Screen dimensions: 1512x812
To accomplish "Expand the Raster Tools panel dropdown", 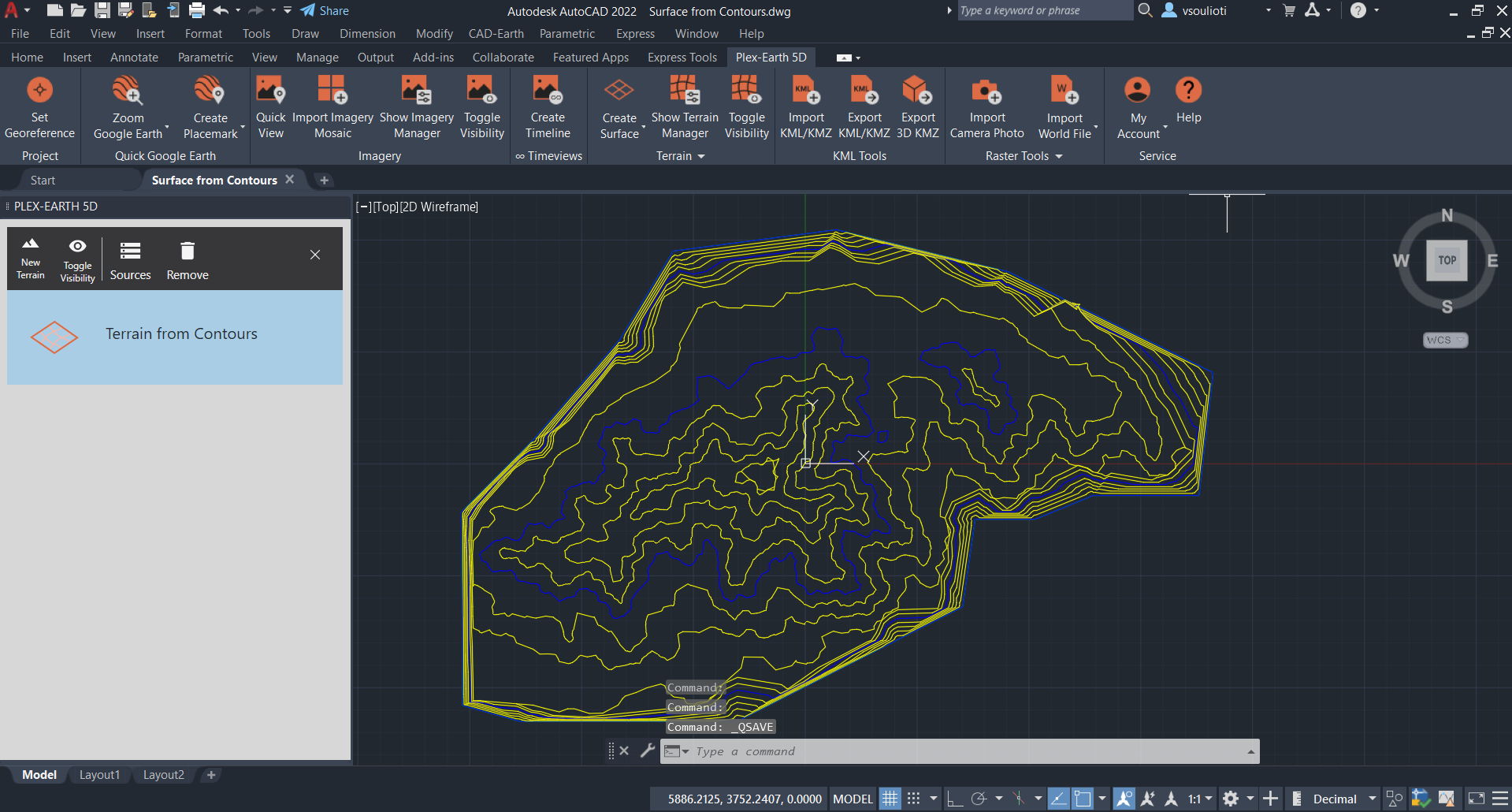I will (x=1060, y=155).
